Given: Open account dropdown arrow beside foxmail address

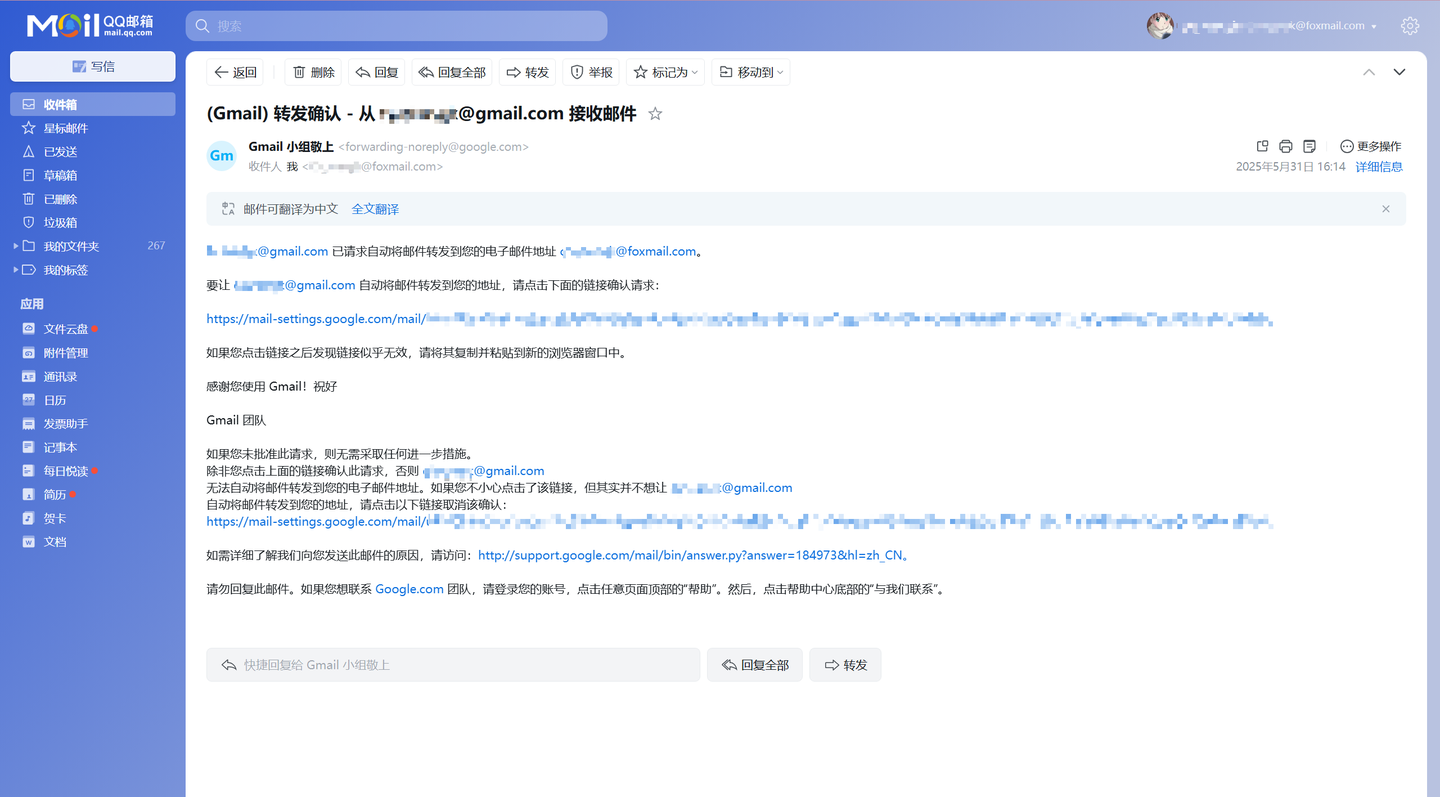Looking at the screenshot, I should [x=1374, y=27].
